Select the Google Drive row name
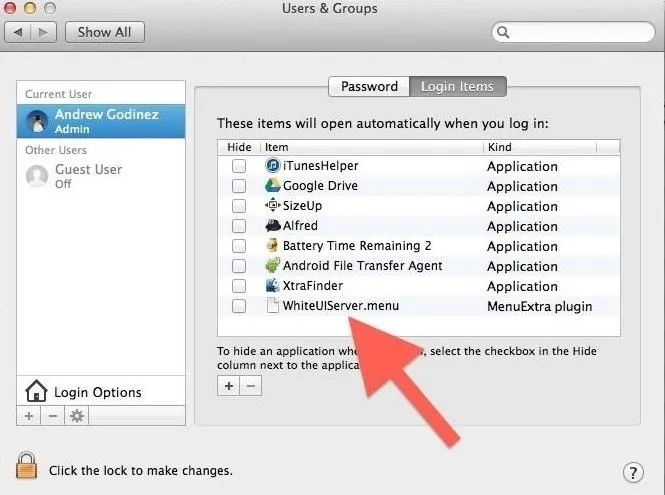The image size is (665, 495). 320,185
